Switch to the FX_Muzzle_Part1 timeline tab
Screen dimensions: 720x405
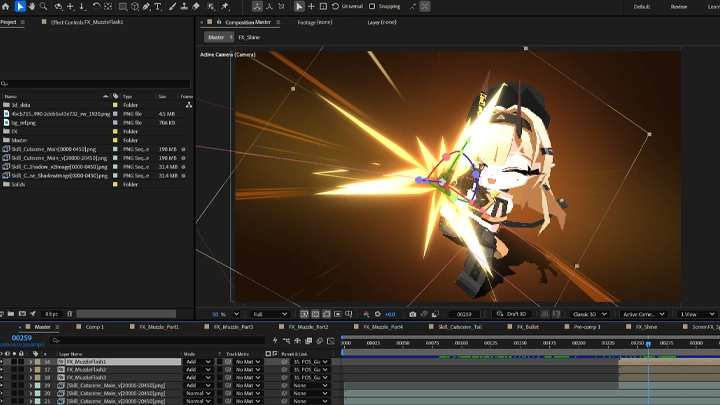(159, 327)
